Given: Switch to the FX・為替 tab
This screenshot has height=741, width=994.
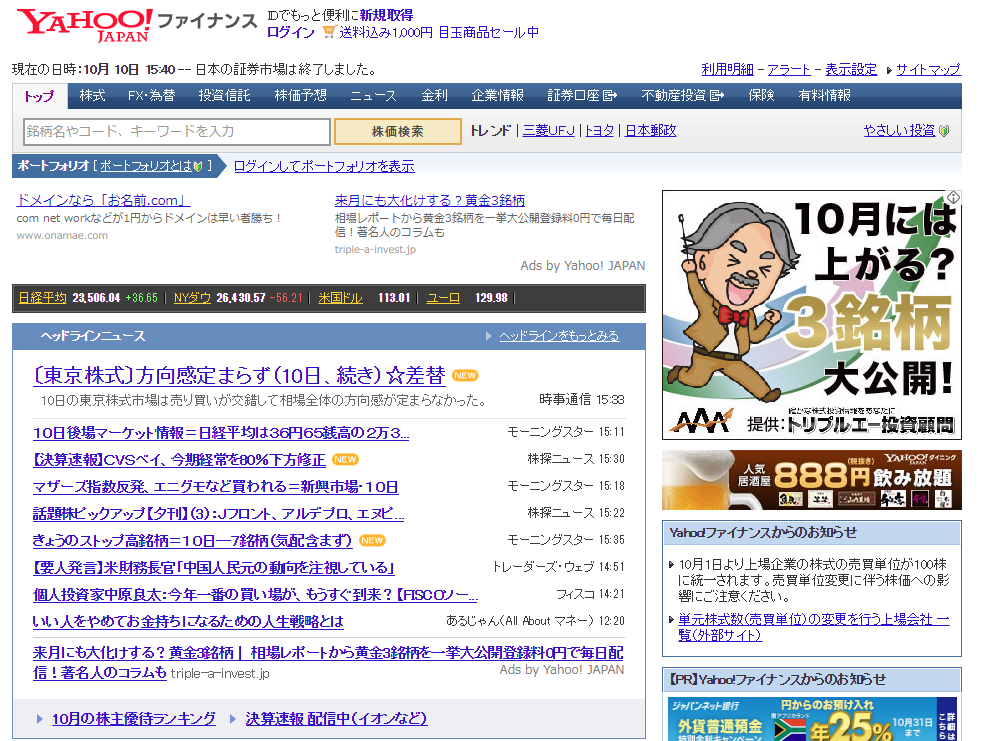Looking at the screenshot, I should click(151, 96).
